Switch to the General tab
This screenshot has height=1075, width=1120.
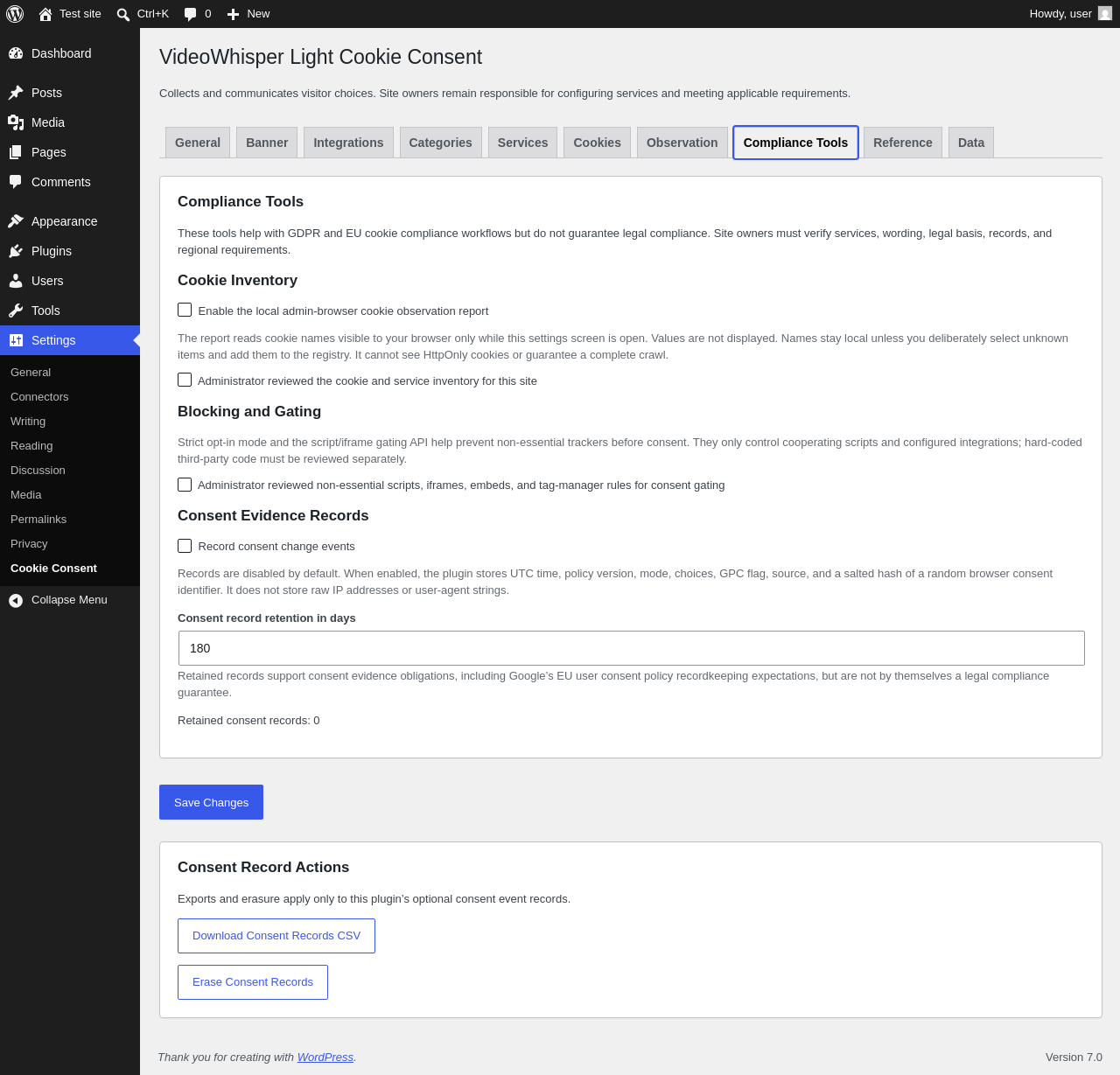[198, 143]
